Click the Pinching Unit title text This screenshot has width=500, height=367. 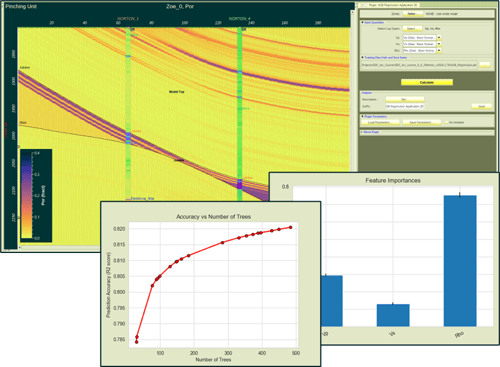(x=21, y=6)
